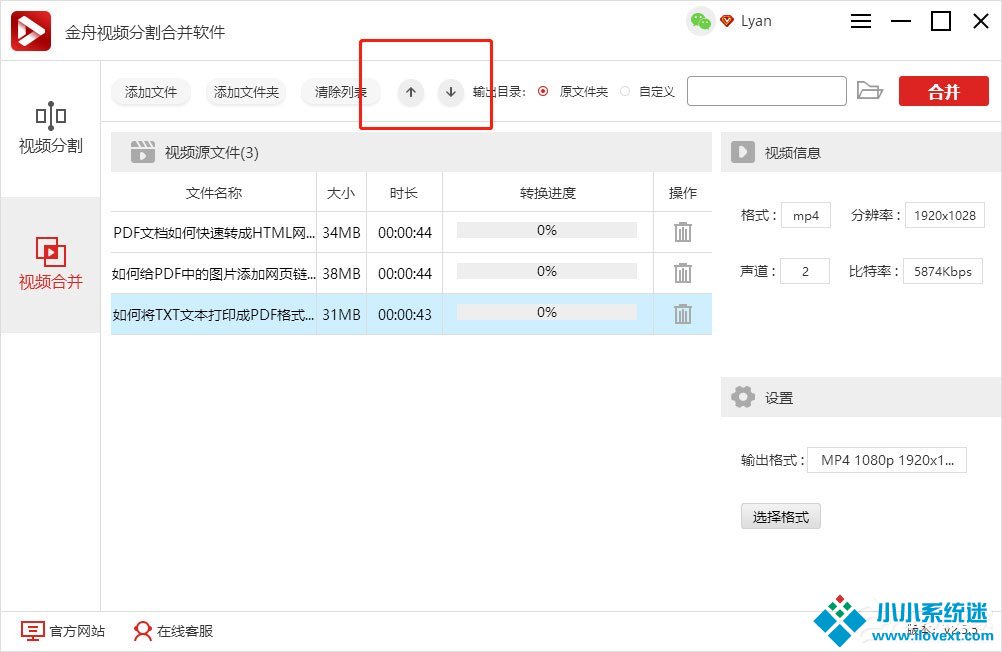Click the 添加文件 button

point(151,92)
